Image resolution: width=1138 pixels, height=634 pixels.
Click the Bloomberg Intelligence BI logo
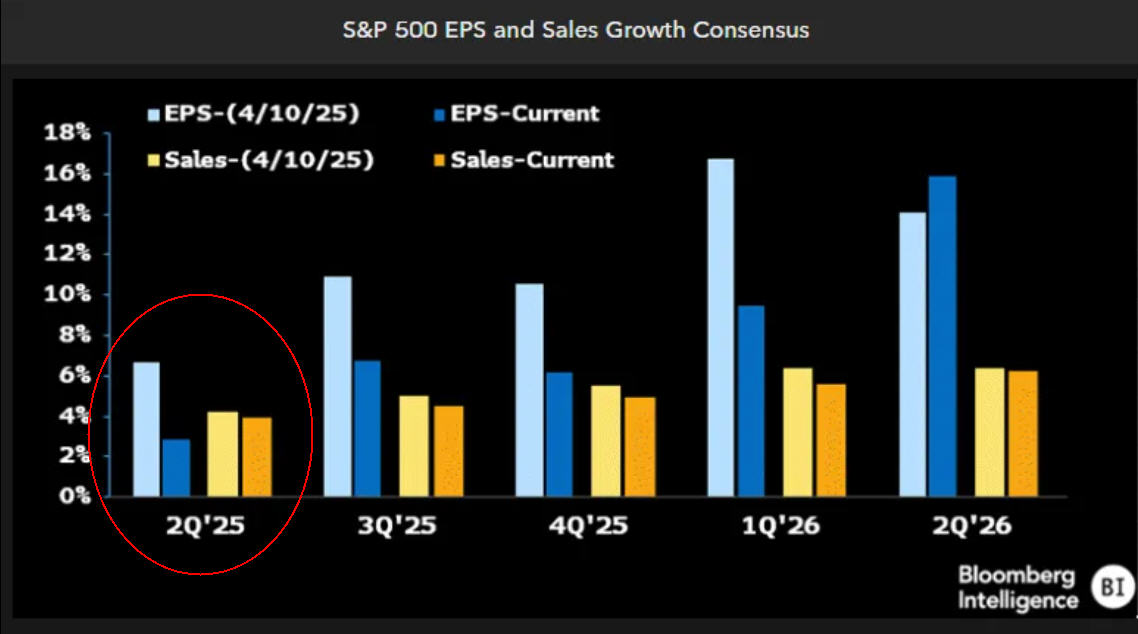click(1113, 586)
